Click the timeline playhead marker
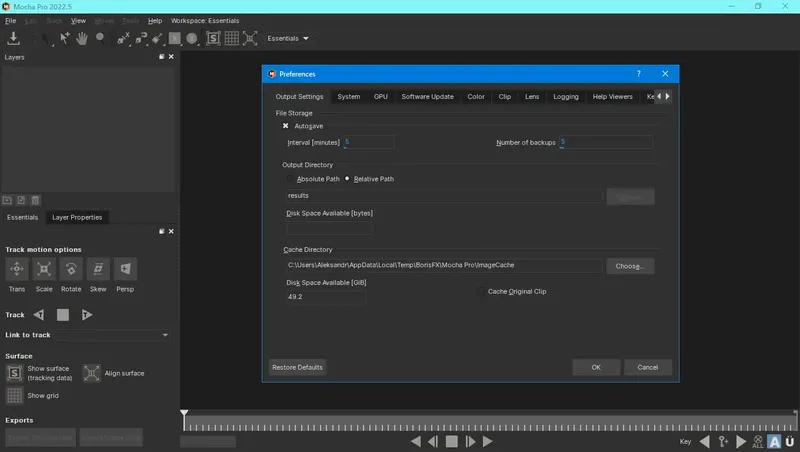Screen dimensions: 800x452 pos(184,413)
